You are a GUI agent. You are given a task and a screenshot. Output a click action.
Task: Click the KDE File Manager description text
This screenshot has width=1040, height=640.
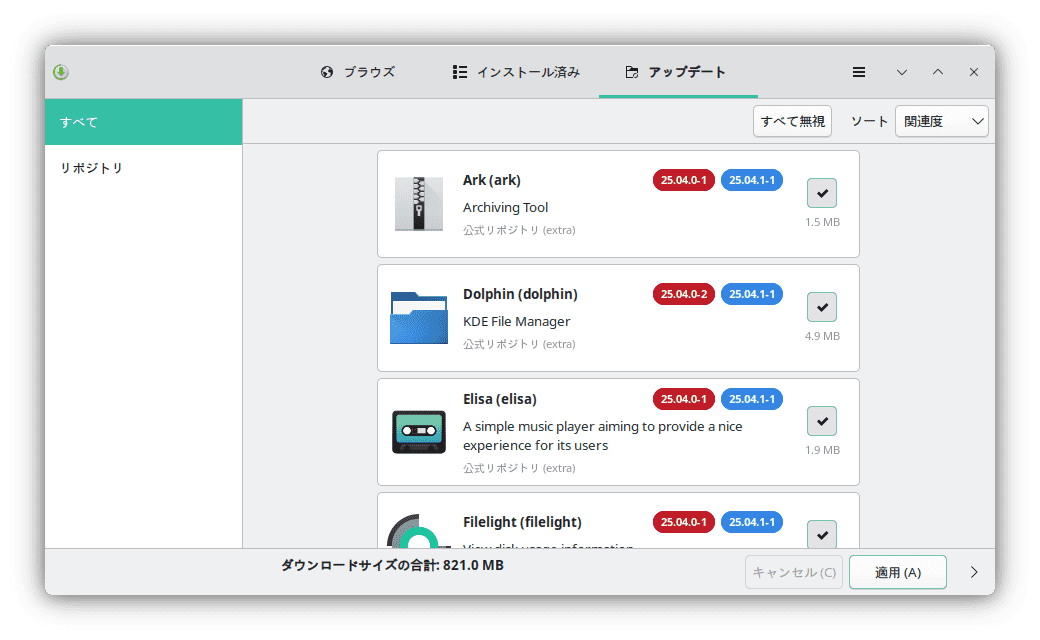pos(516,322)
